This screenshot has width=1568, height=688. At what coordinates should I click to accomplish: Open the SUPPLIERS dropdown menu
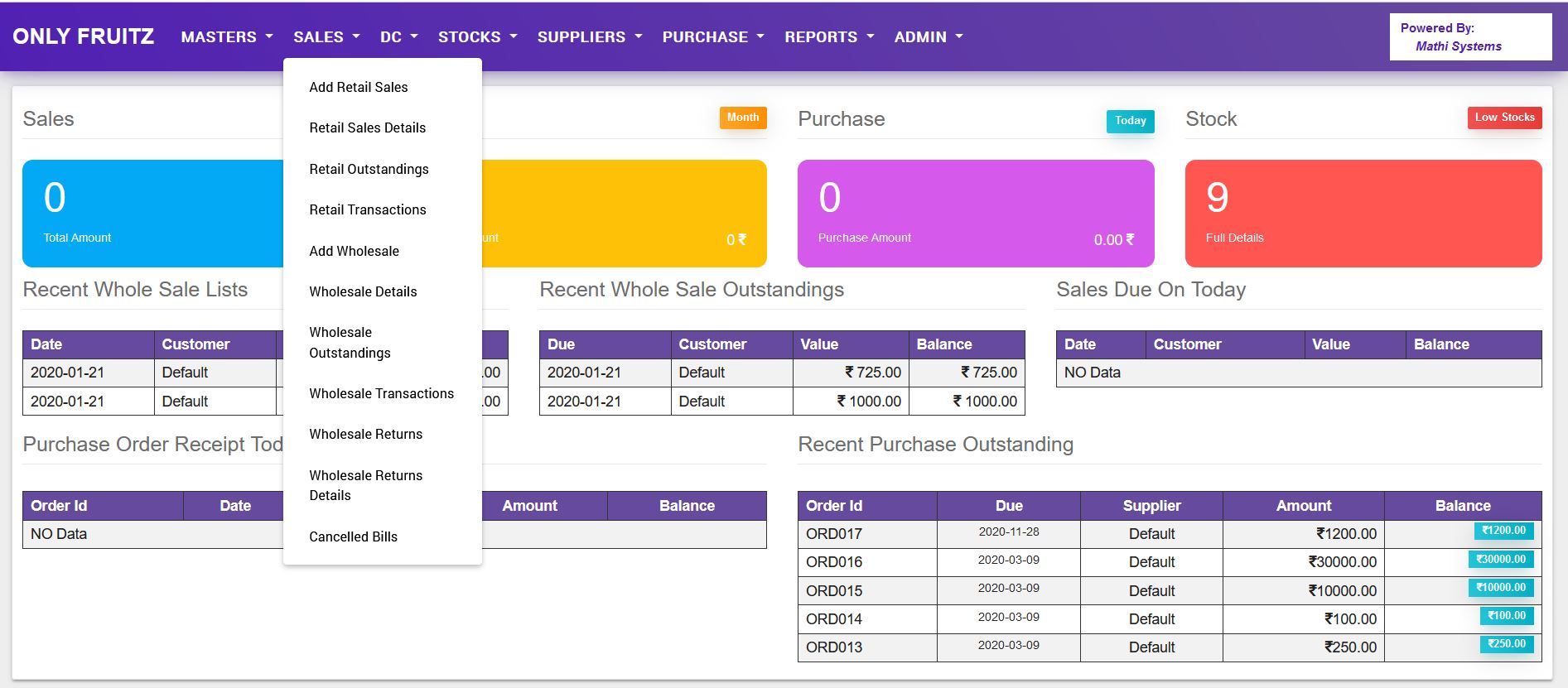tap(589, 37)
